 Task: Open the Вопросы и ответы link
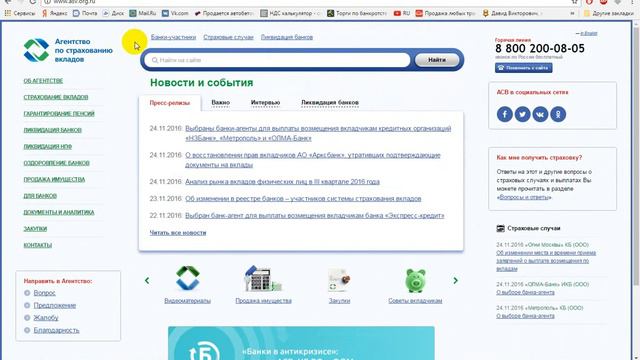pos(524,197)
